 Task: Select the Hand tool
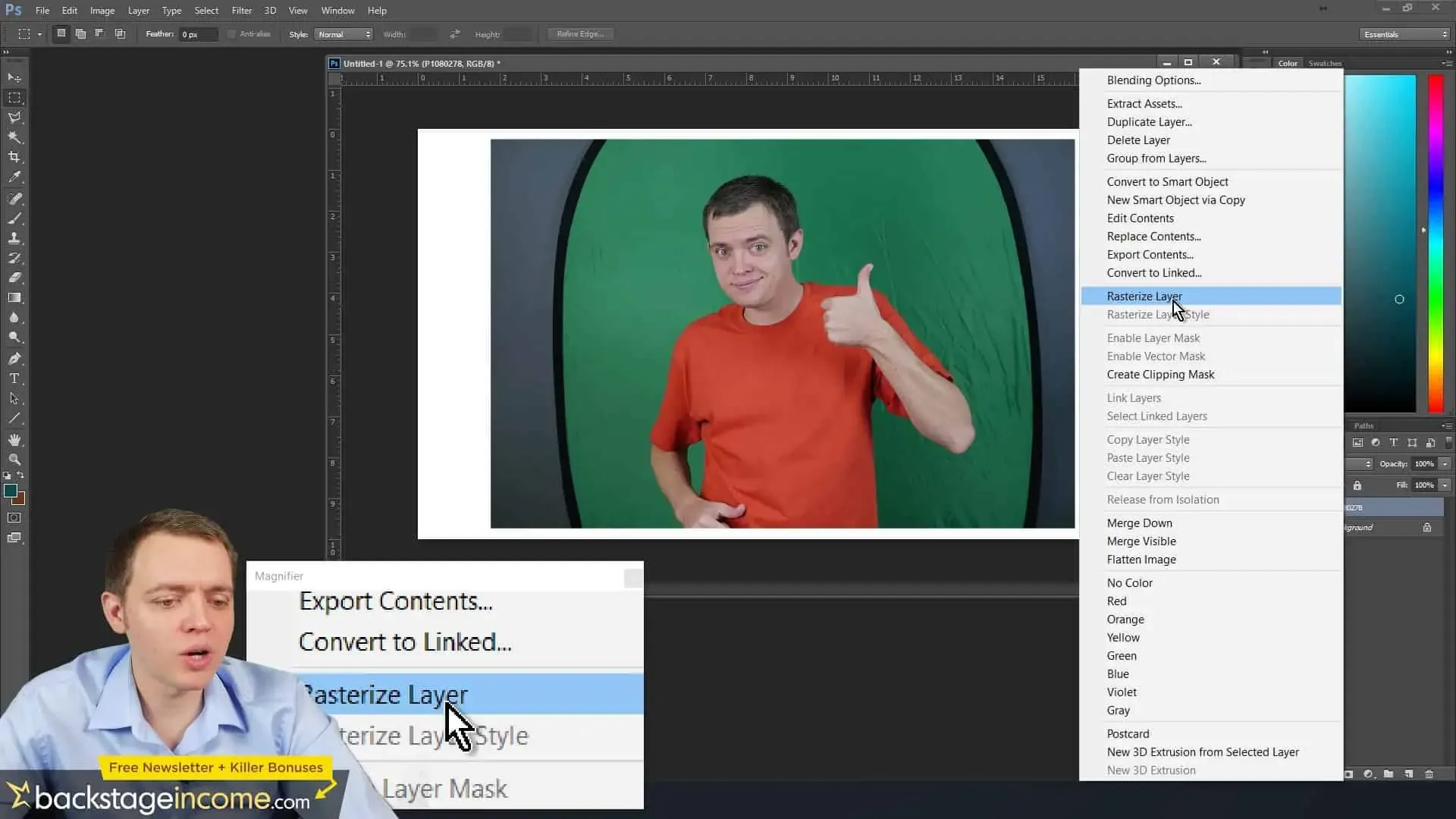15,439
